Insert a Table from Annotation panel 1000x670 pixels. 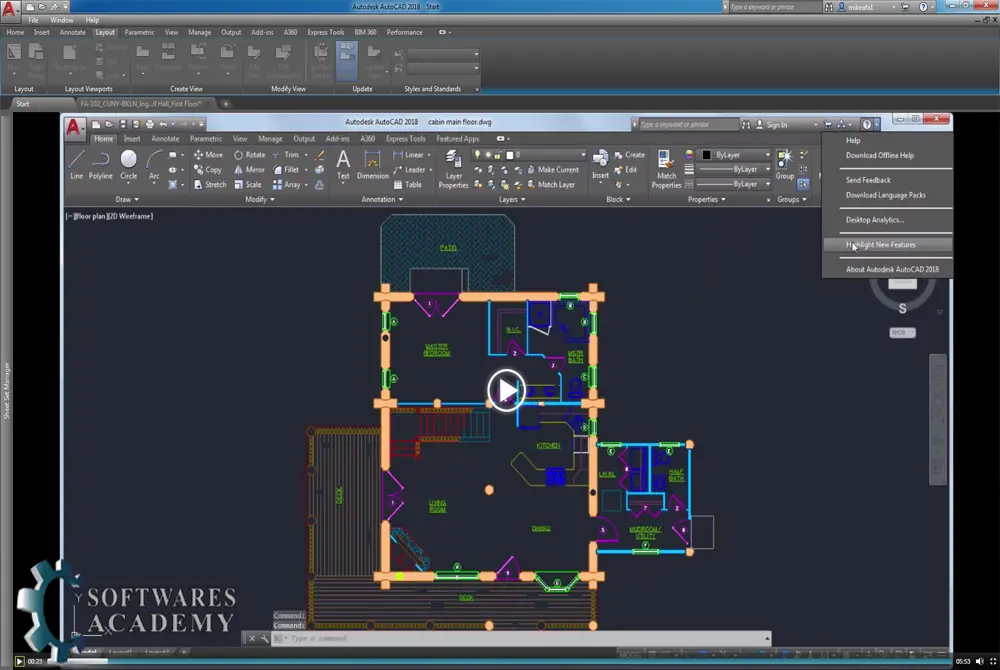[408, 184]
